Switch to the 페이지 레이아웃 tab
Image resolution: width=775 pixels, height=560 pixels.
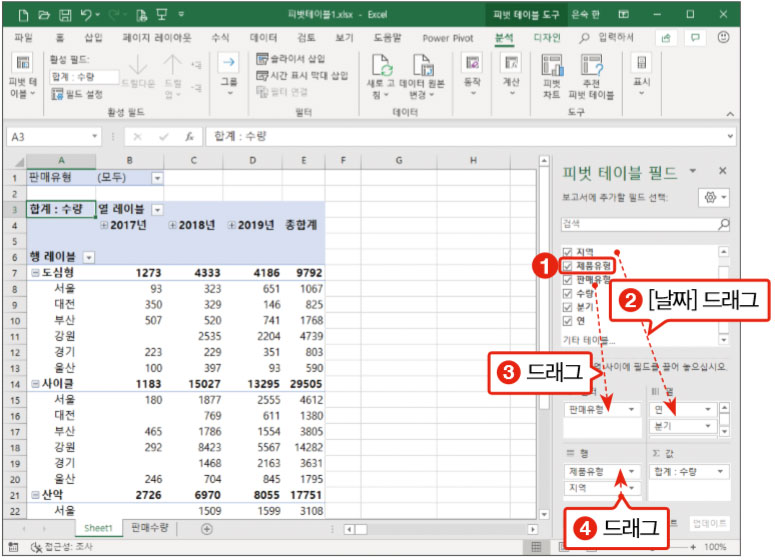(x=157, y=38)
